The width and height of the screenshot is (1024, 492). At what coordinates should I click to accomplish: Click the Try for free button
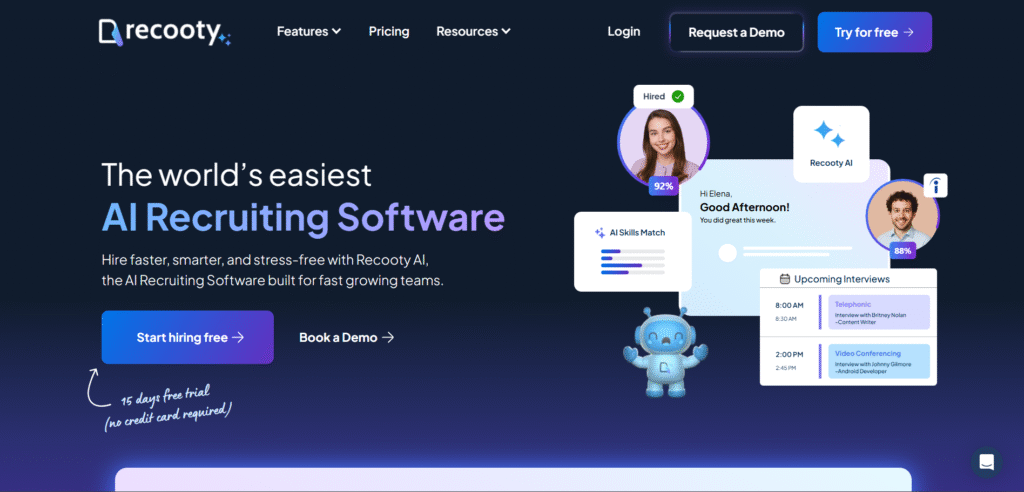coord(874,32)
